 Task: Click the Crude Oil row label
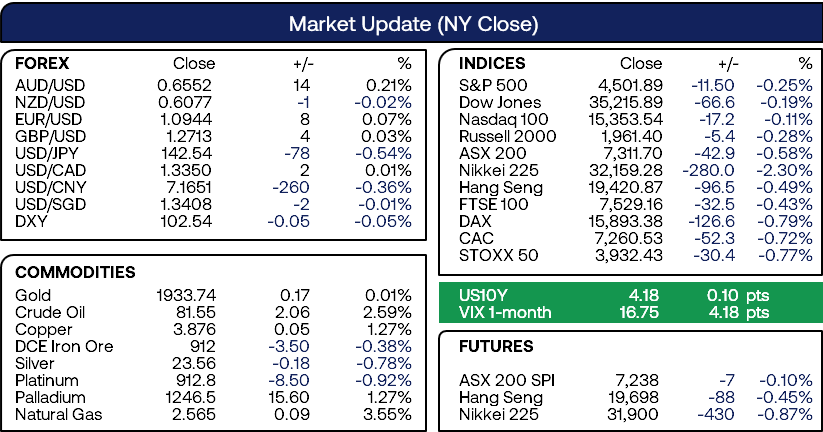click(50, 312)
